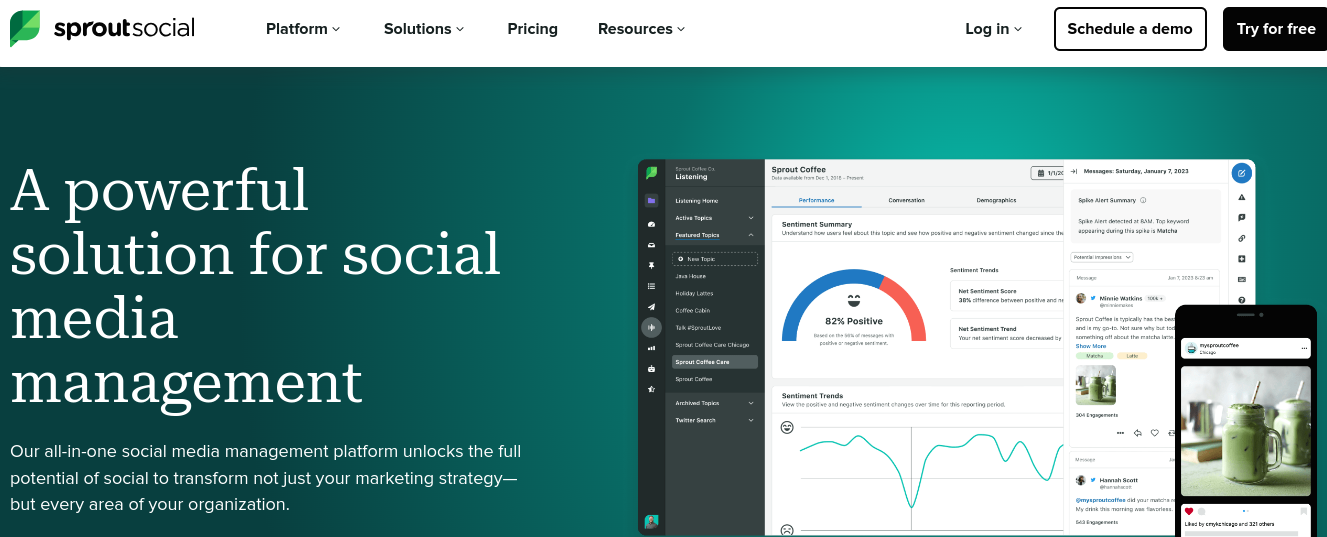Click the info icon beside Spike Alert Summary
Viewport: 1327px width, 537px height.
1143,200
